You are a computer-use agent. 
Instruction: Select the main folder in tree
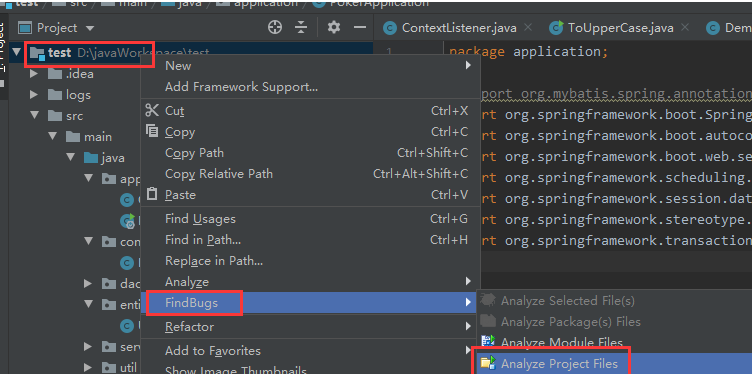pyautogui.click(x=89, y=137)
